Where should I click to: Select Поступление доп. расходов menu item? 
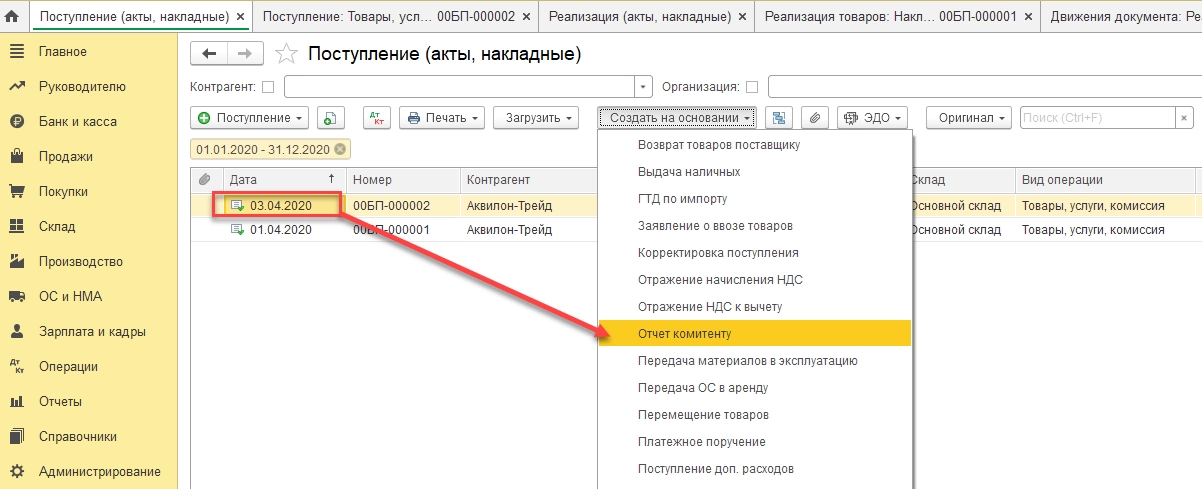click(x=754, y=469)
